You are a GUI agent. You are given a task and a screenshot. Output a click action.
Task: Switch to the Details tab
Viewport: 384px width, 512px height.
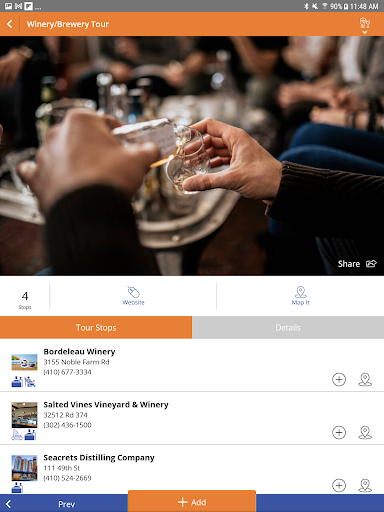[288, 327]
